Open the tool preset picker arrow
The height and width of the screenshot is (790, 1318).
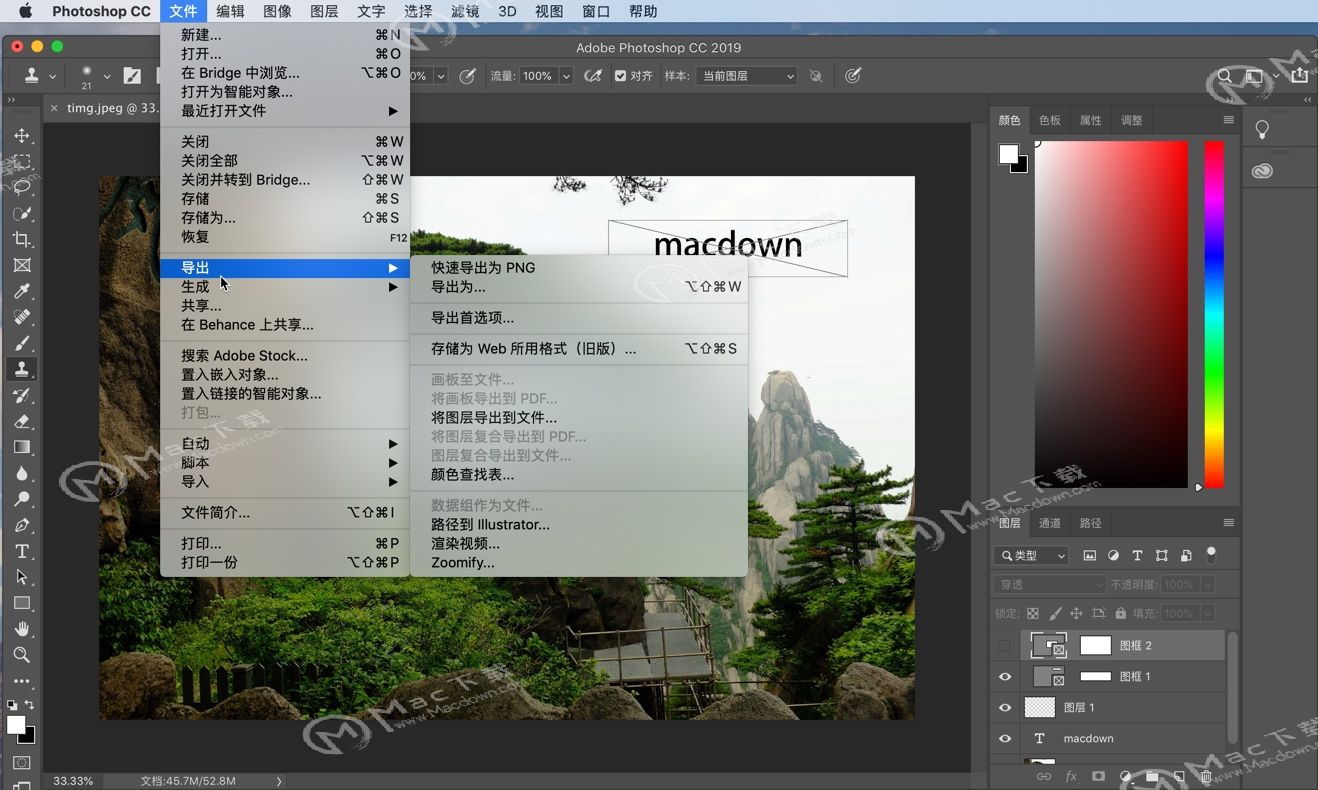click(52, 76)
